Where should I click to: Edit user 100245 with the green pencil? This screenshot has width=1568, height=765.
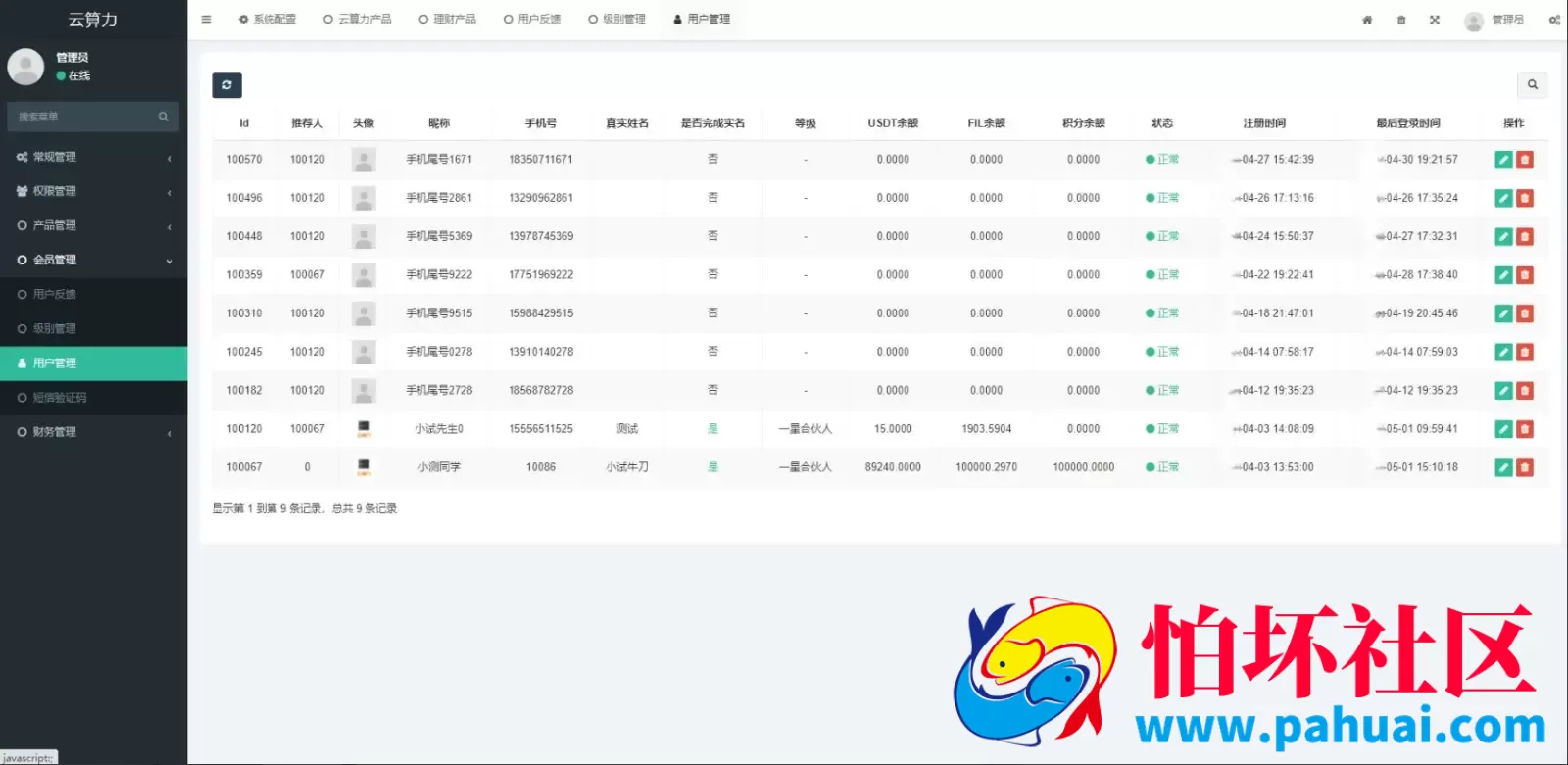pos(1503,352)
